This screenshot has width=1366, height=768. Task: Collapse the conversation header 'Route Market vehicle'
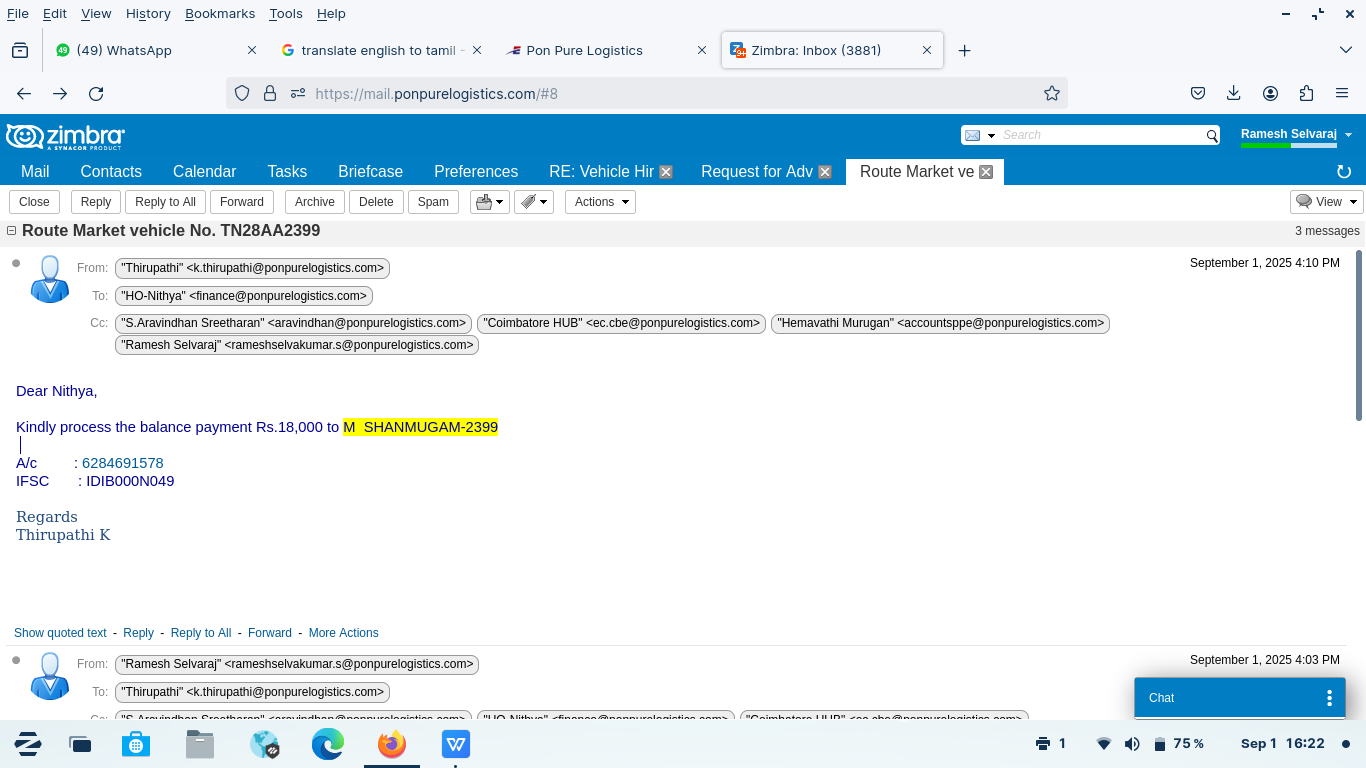(12, 231)
